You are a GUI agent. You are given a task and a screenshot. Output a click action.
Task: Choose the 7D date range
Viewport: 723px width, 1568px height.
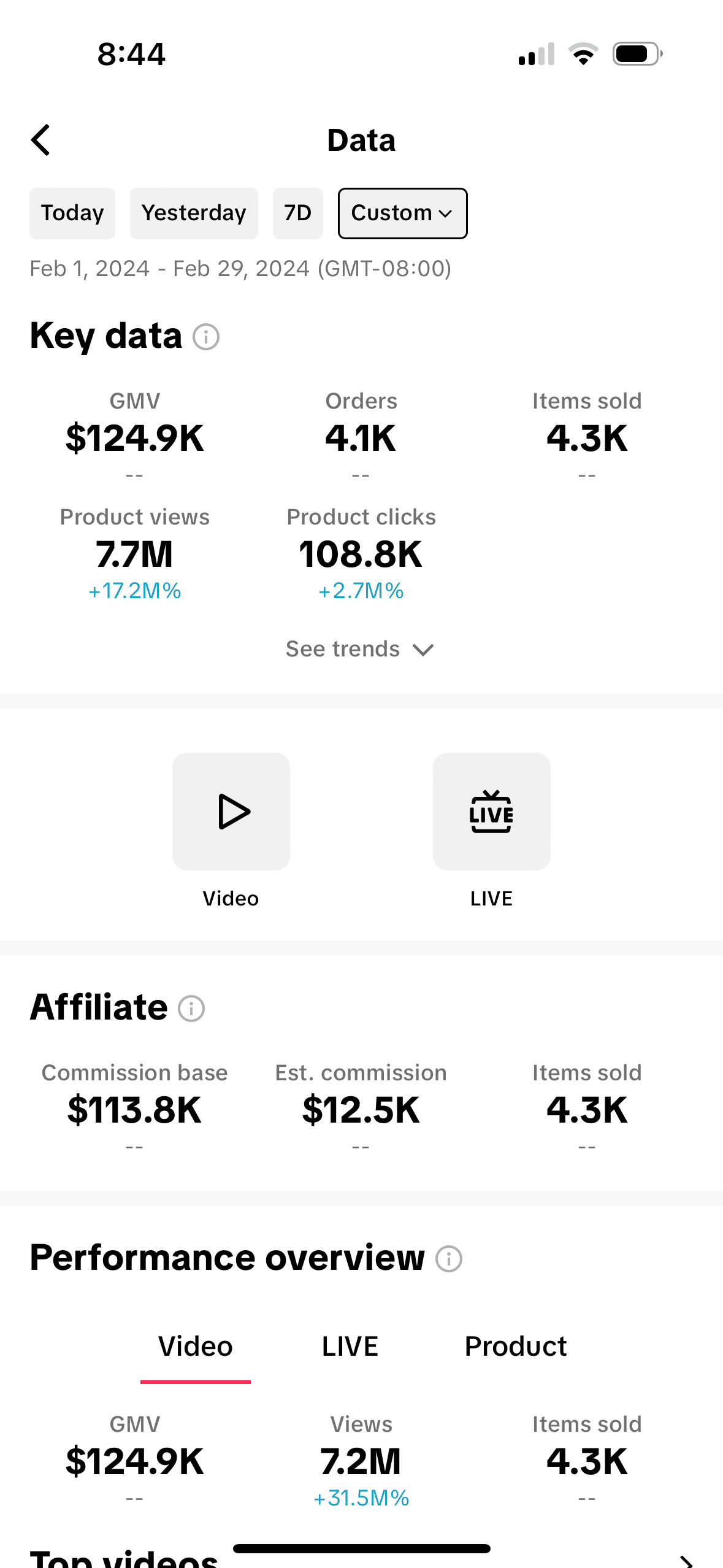[x=297, y=213]
